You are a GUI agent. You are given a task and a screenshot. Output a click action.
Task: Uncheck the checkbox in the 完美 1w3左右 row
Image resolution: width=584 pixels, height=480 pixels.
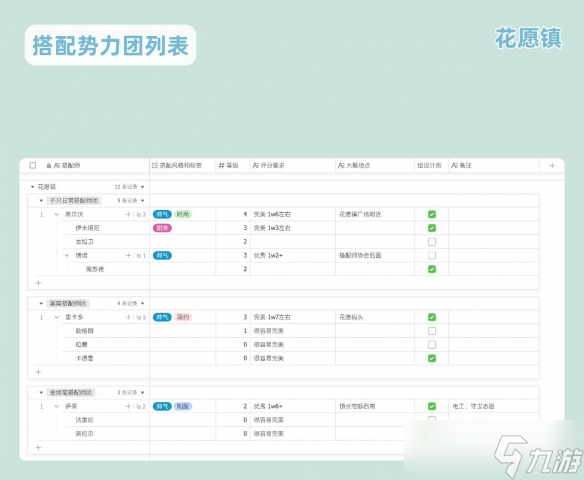tap(432, 228)
